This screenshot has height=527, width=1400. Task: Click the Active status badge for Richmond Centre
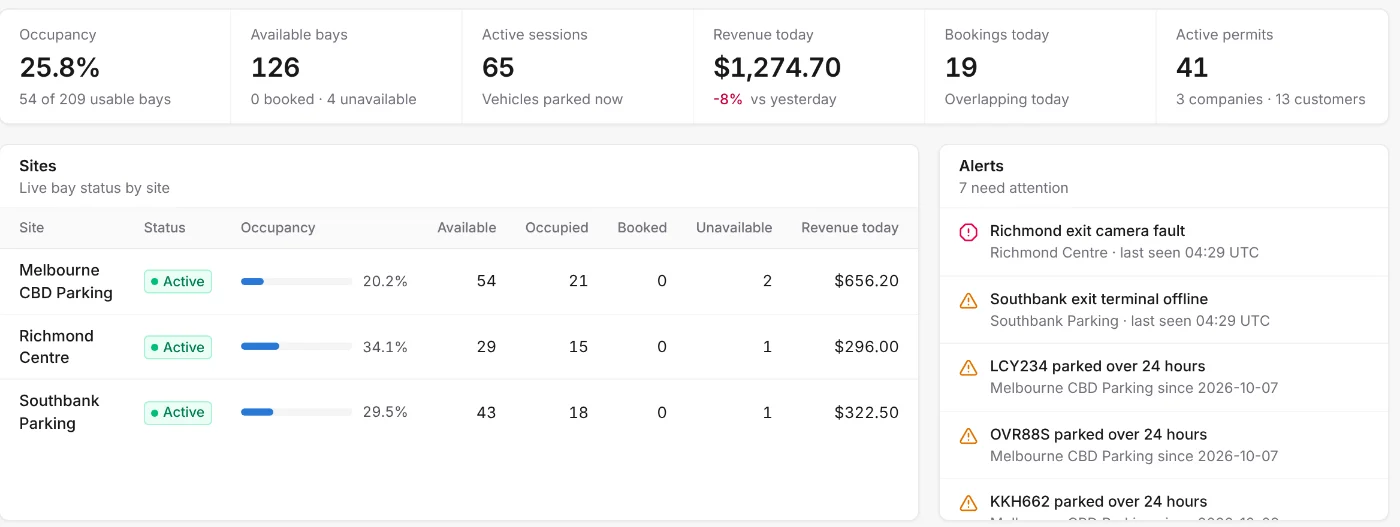point(178,347)
